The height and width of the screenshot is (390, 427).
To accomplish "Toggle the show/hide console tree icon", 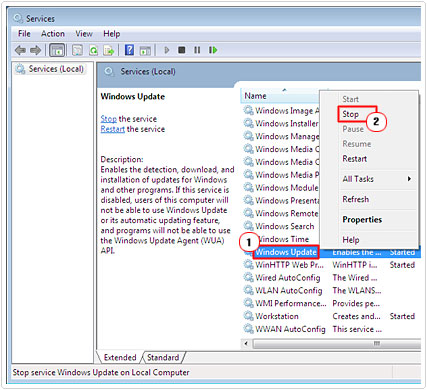I will pyautogui.click(x=57, y=50).
